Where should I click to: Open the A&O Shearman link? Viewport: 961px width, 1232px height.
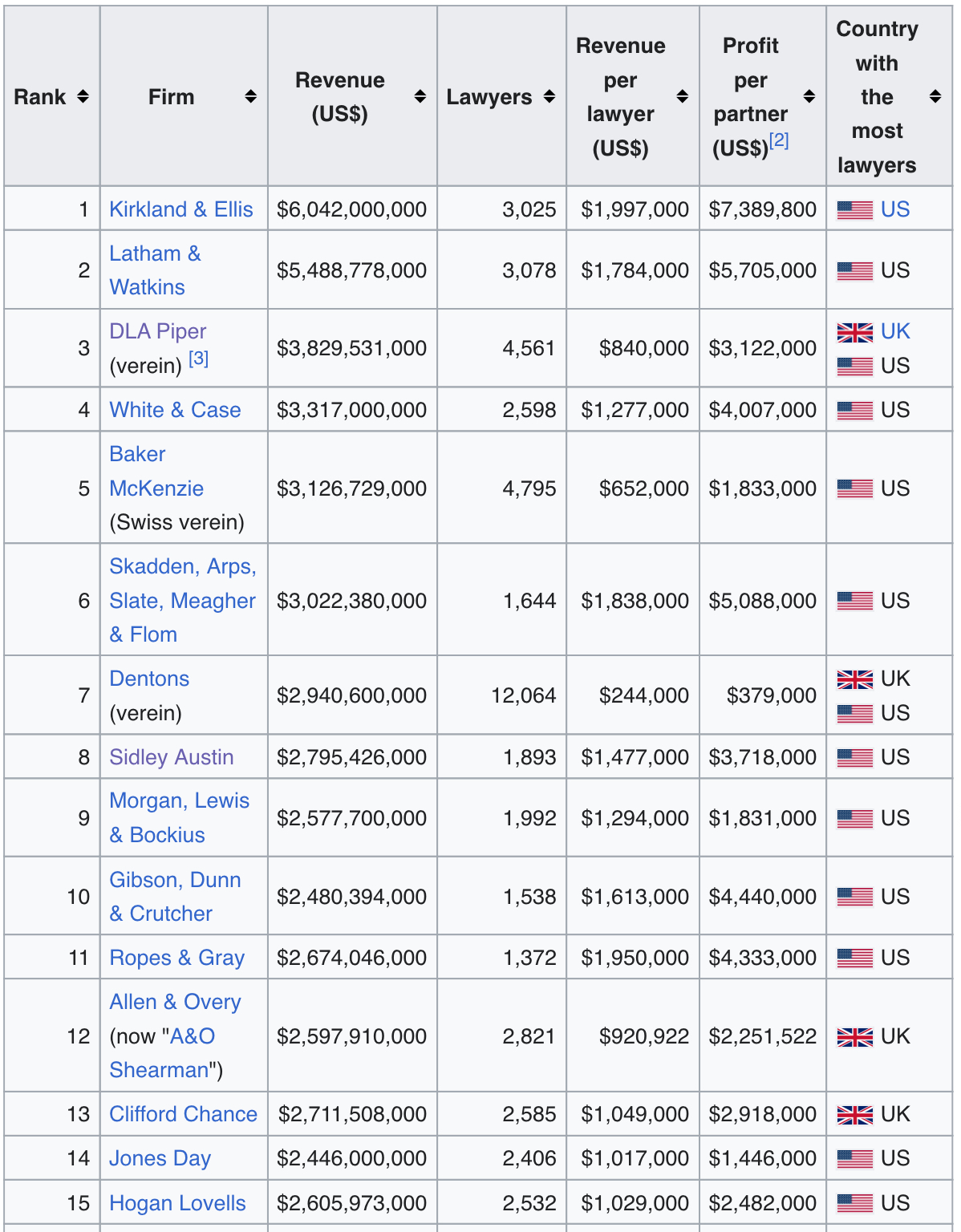[x=164, y=1053]
